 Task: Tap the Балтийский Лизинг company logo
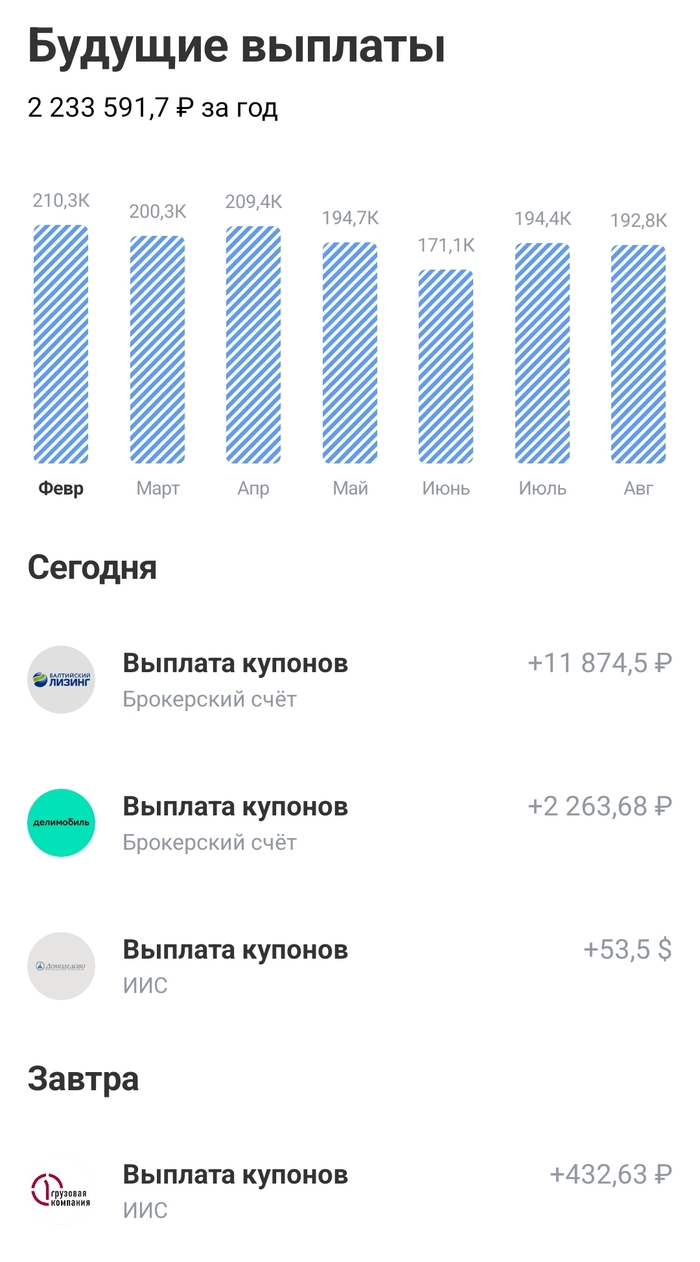pos(61,680)
